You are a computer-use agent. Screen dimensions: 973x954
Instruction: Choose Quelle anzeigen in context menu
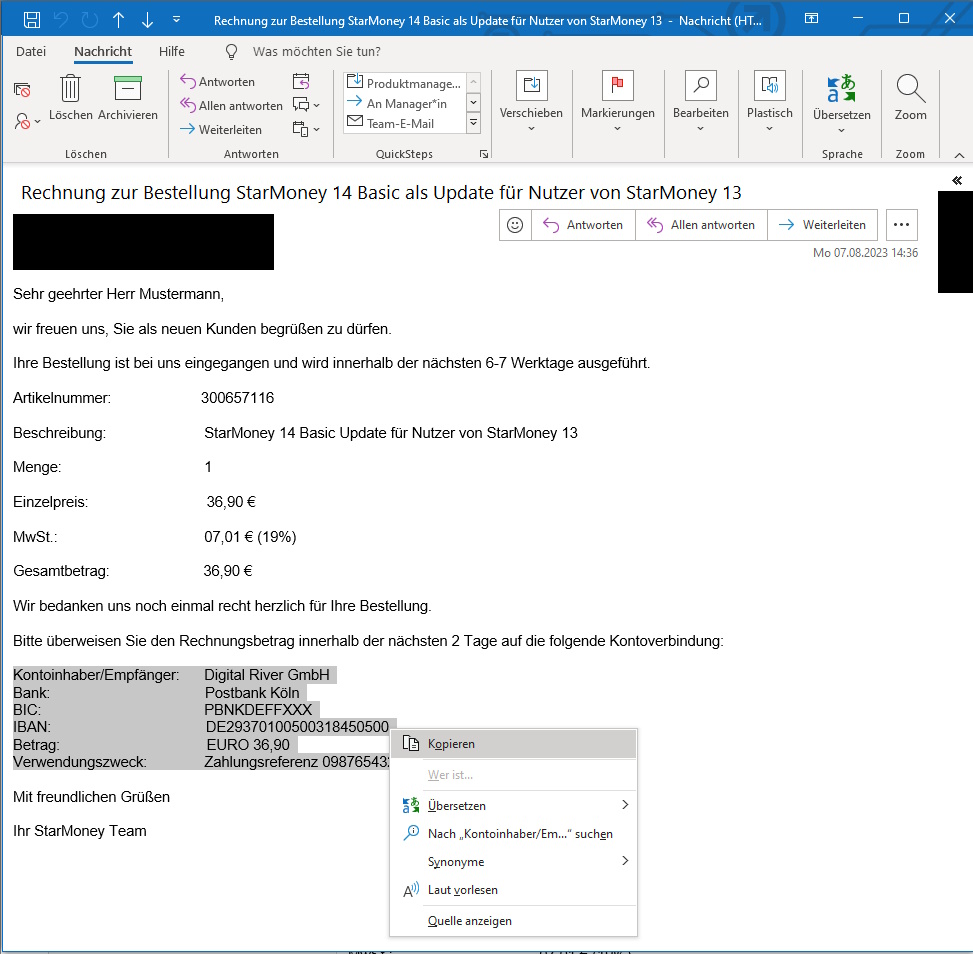click(513, 920)
